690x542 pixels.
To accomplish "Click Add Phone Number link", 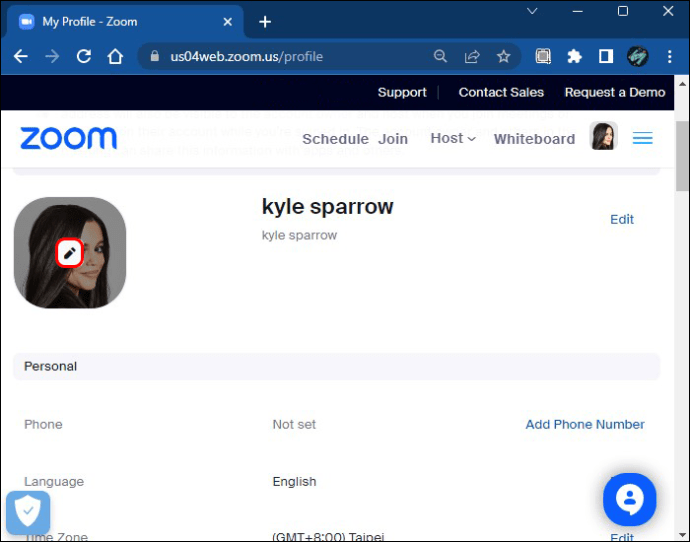I will [585, 424].
